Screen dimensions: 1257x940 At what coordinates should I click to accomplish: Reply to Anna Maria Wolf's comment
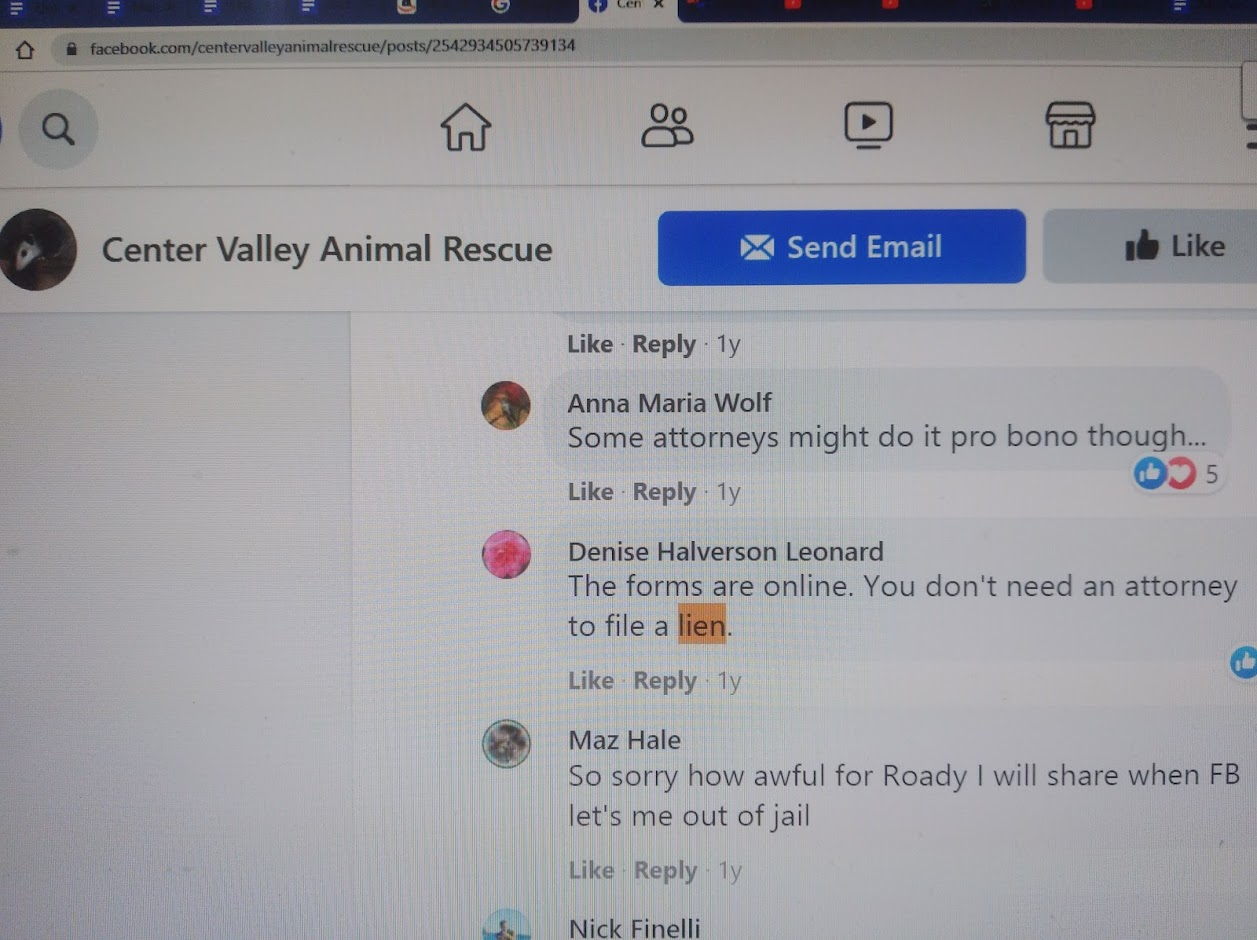click(664, 492)
